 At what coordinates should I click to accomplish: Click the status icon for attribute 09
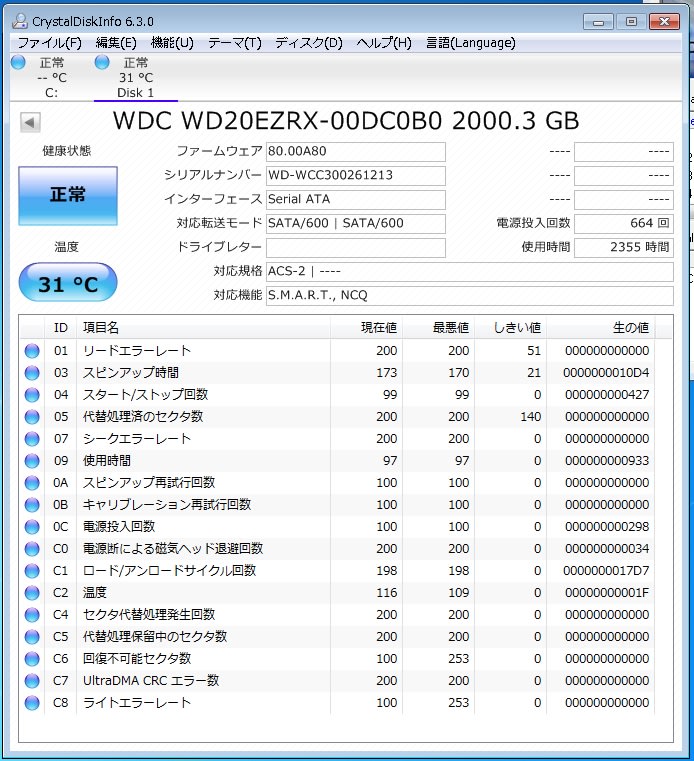click(x=32, y=461)
